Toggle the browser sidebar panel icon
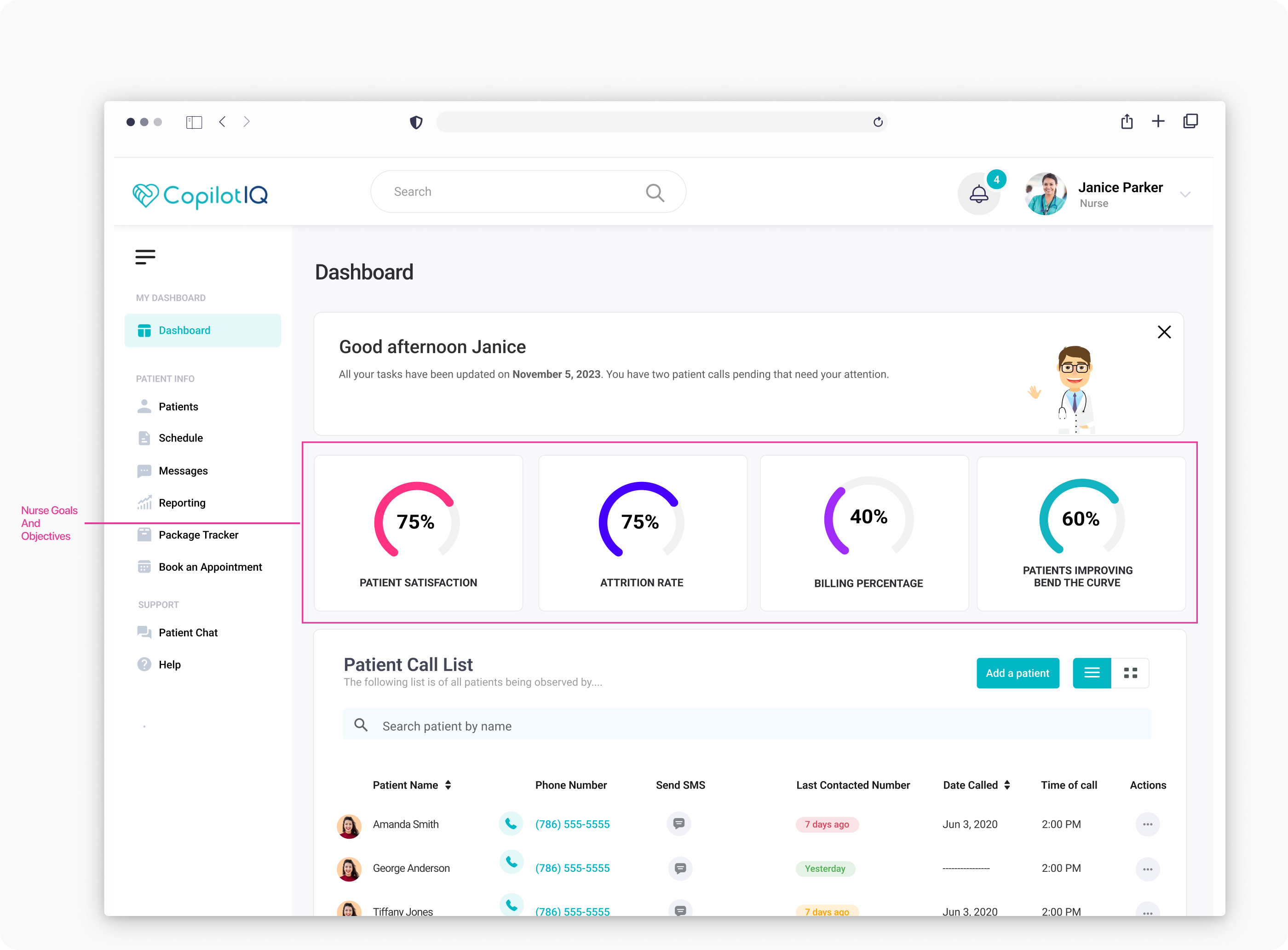Viewport: 1288px width, 950px height. pos(194,122)
